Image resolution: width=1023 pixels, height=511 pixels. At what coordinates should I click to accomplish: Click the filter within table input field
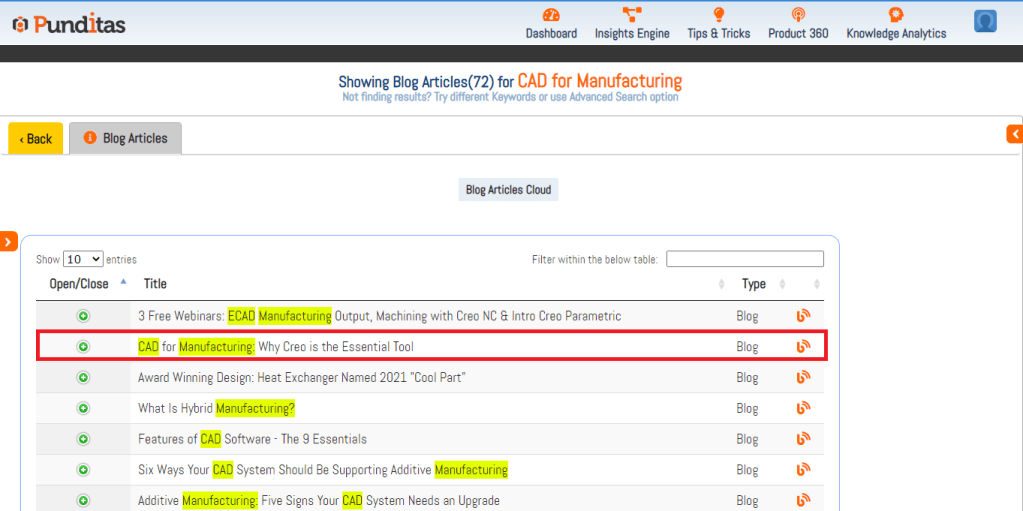[744, 259]
